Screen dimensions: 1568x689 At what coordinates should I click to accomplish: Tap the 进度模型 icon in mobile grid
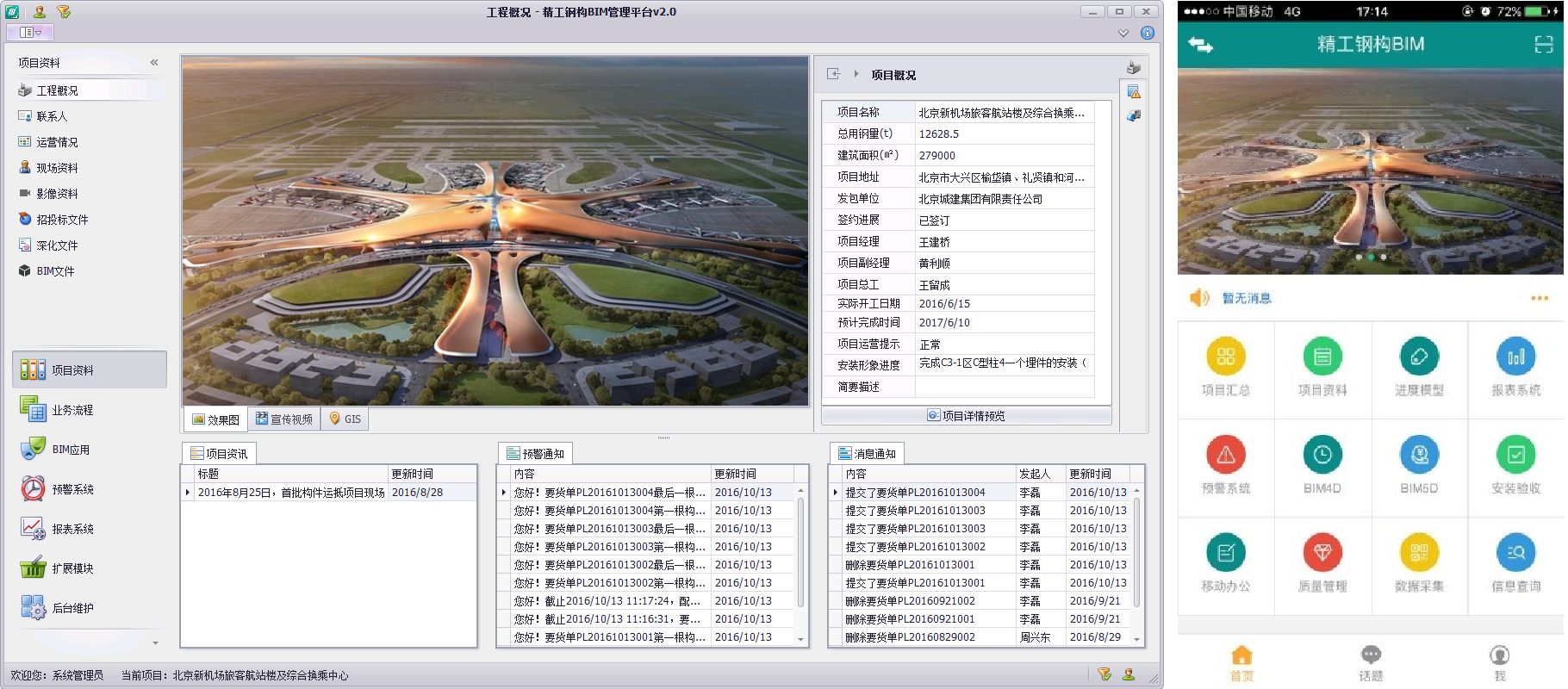click(x=1419, y=357)
